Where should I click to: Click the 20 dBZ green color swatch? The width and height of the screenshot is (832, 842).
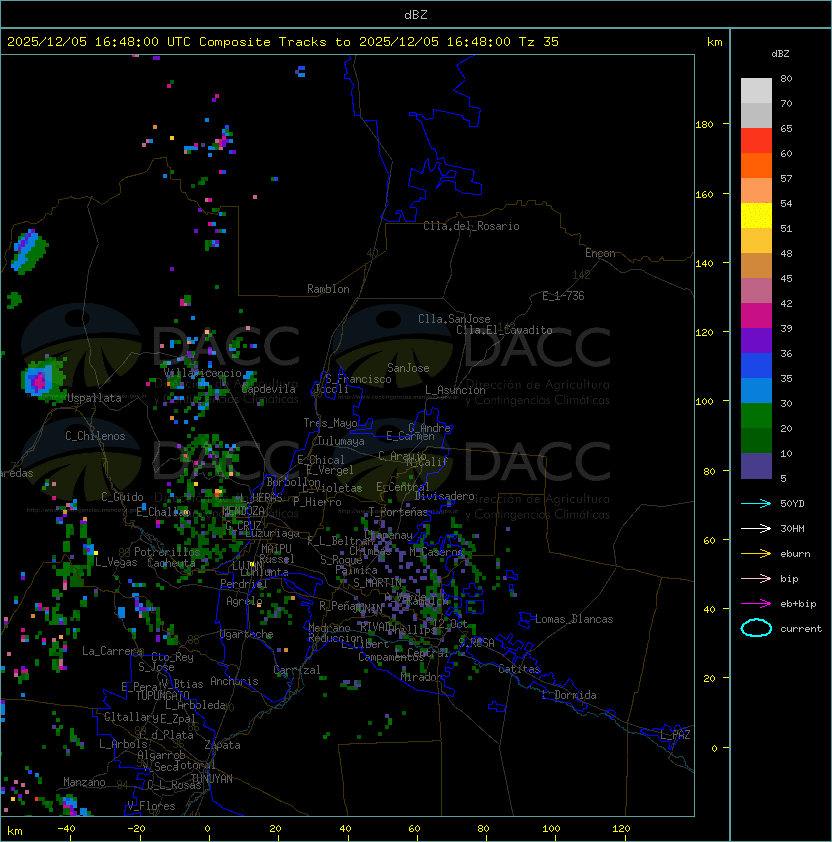coord(756,440)
